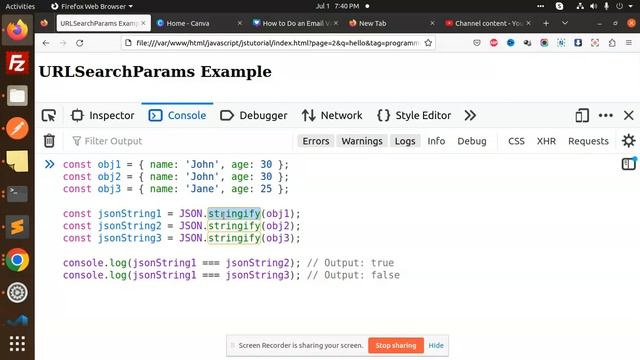Toggle the Errors filter
The image size is (640, 360).
316,141
